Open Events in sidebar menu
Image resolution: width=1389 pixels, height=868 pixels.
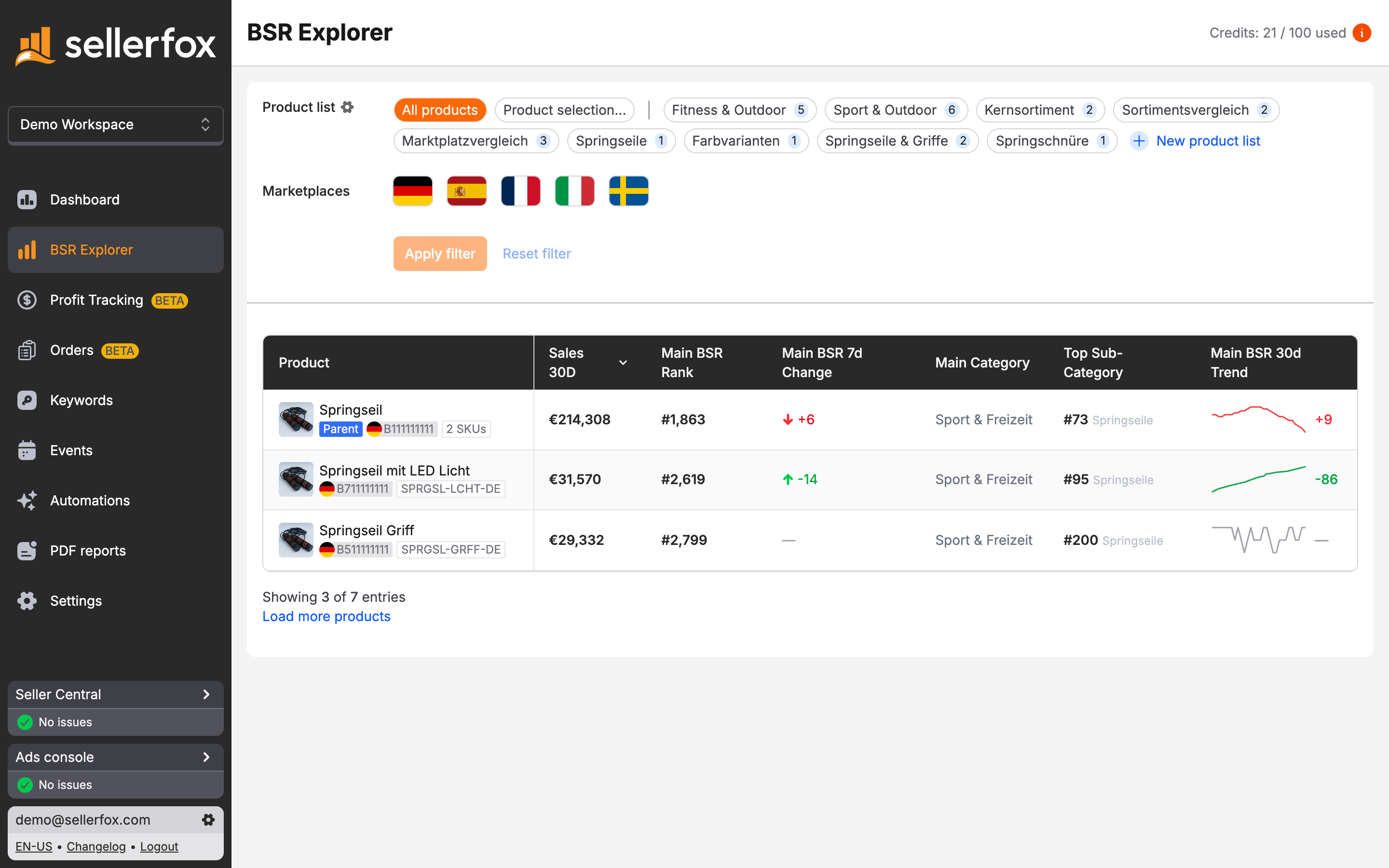tap(115, 450)
